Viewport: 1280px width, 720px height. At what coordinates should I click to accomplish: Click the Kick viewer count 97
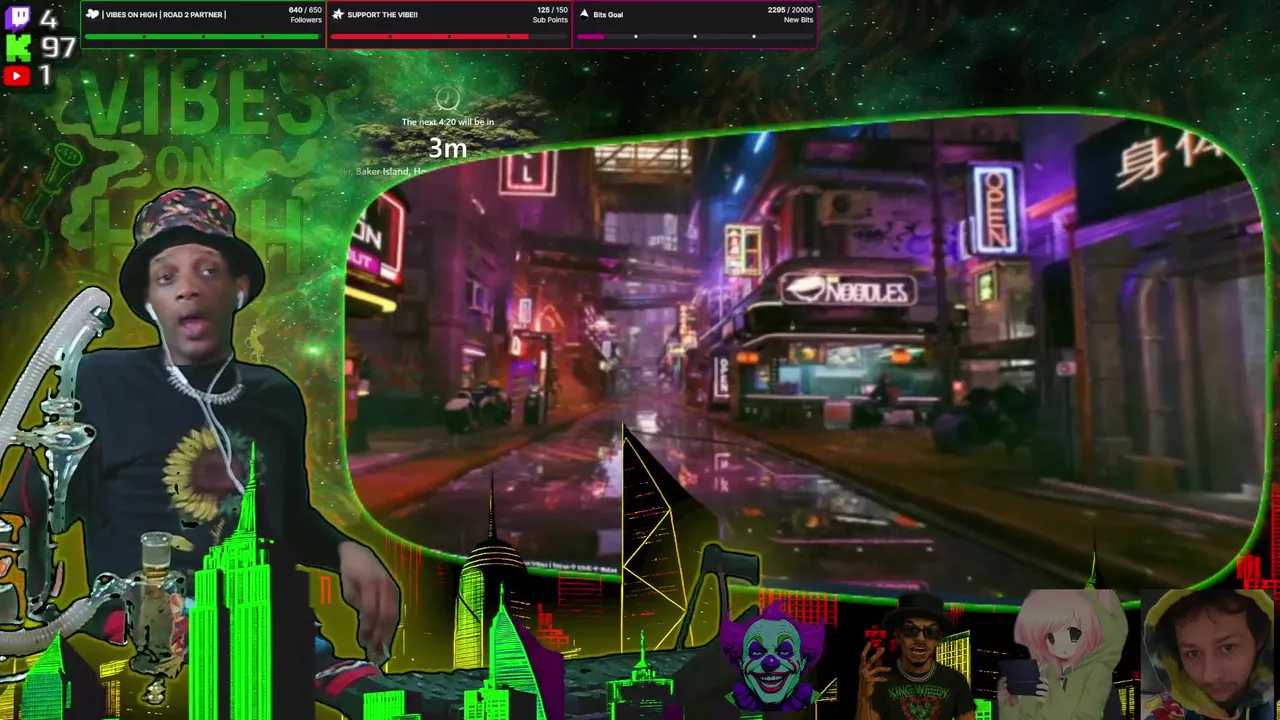click(x=56, y=46)
